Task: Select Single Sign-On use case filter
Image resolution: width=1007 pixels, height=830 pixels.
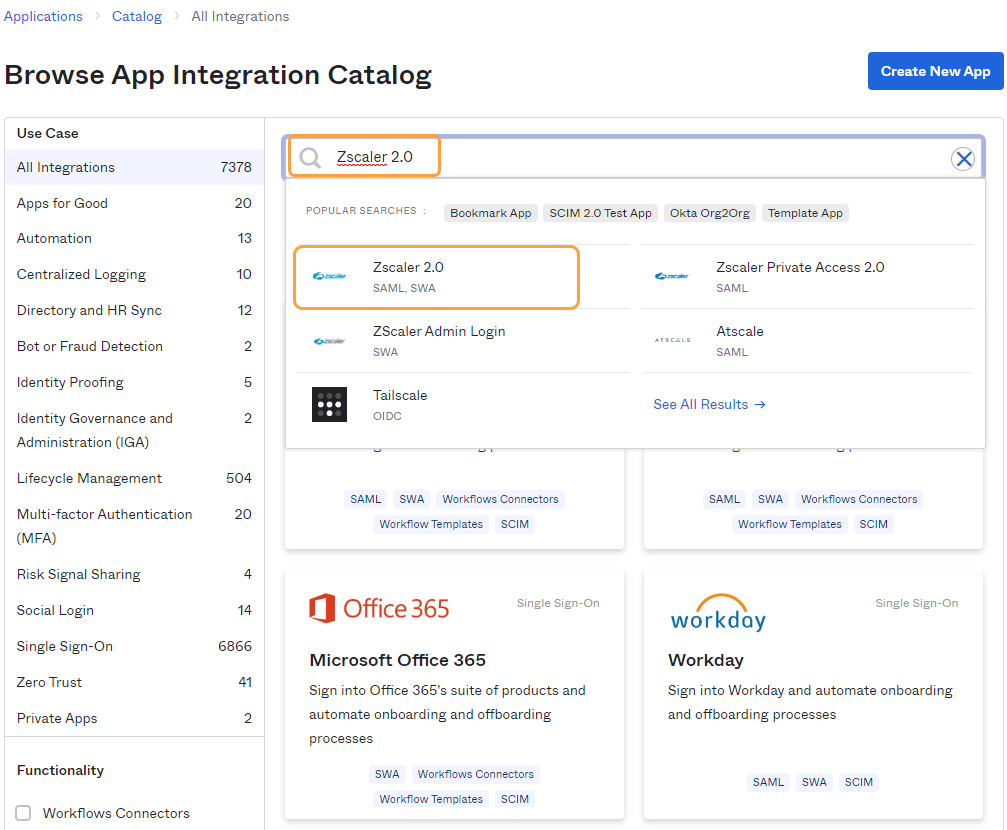Action: (x=65, y=646)
